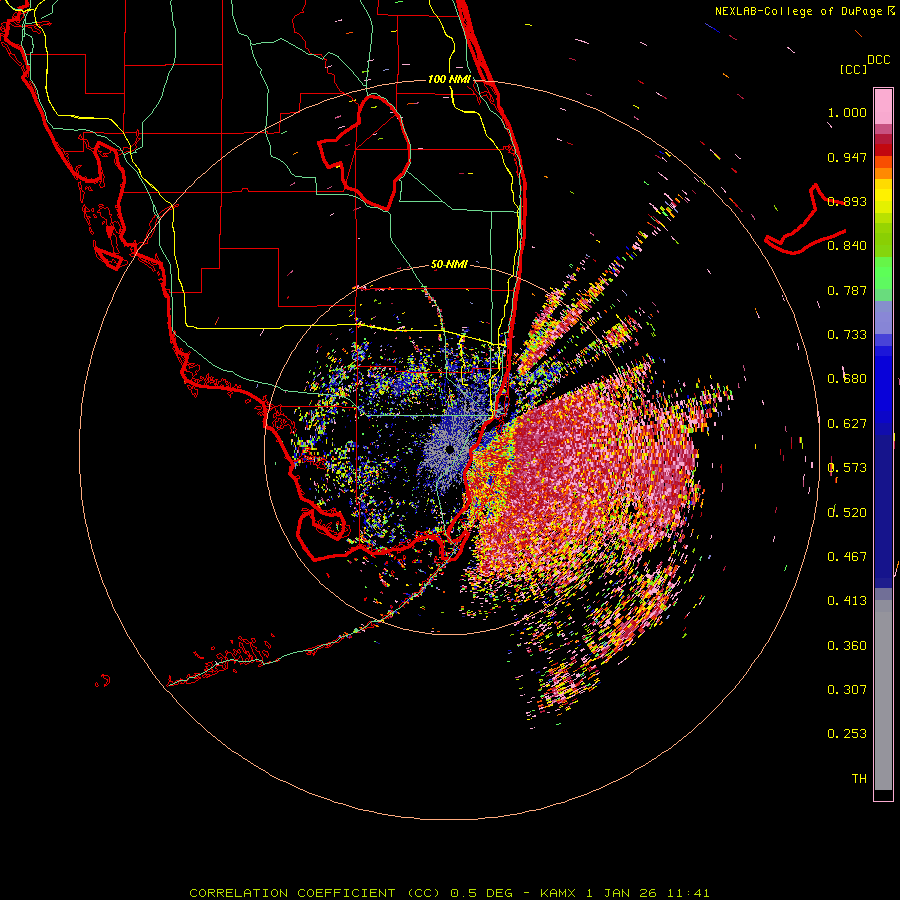Click the 0.413 scale value

tap(847, 601)
